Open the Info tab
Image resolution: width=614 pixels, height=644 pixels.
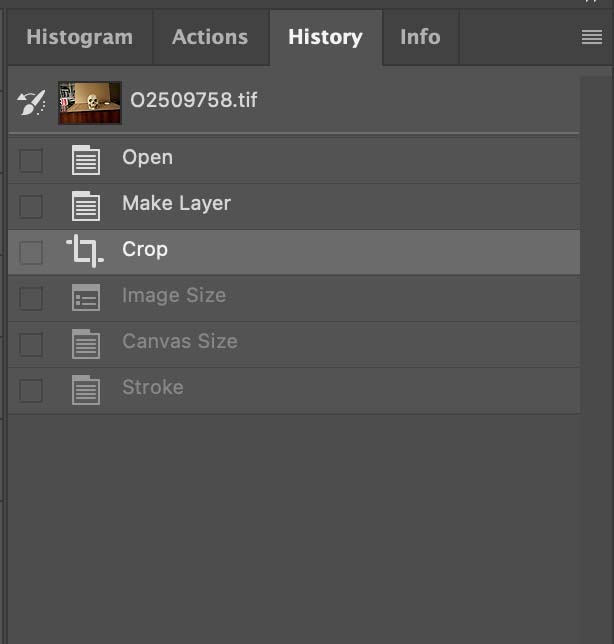pos(419,37)
